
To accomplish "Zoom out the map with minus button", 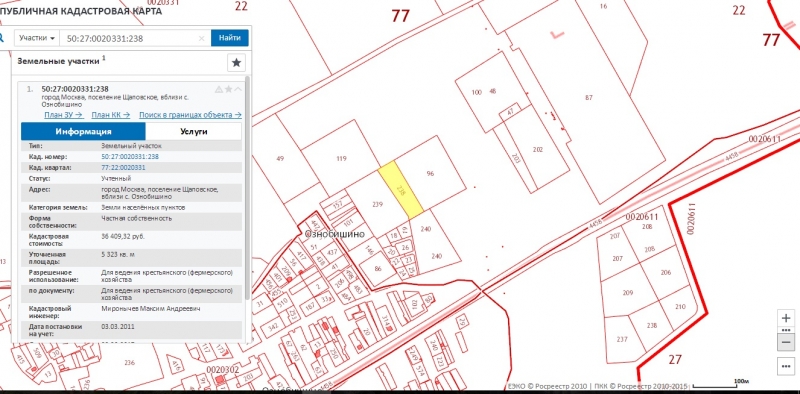I will 786,341.
